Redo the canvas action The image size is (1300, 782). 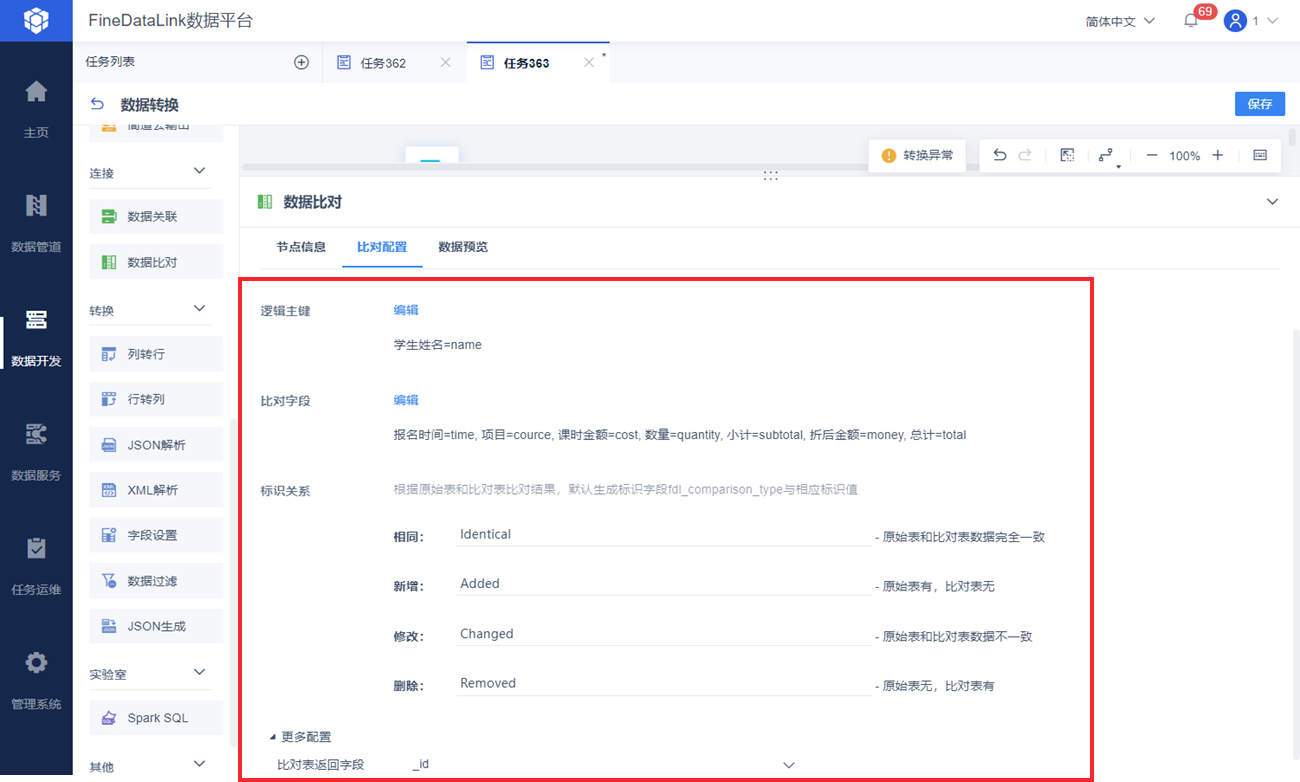point(1025,155)
